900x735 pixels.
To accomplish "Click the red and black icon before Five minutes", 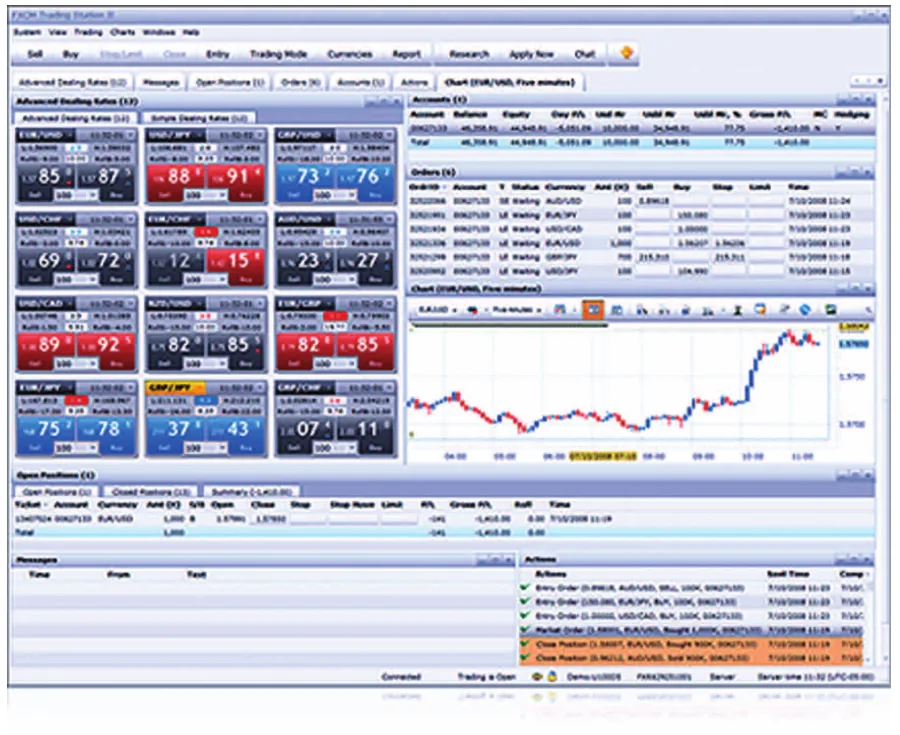I will click(x=473, y=310).
